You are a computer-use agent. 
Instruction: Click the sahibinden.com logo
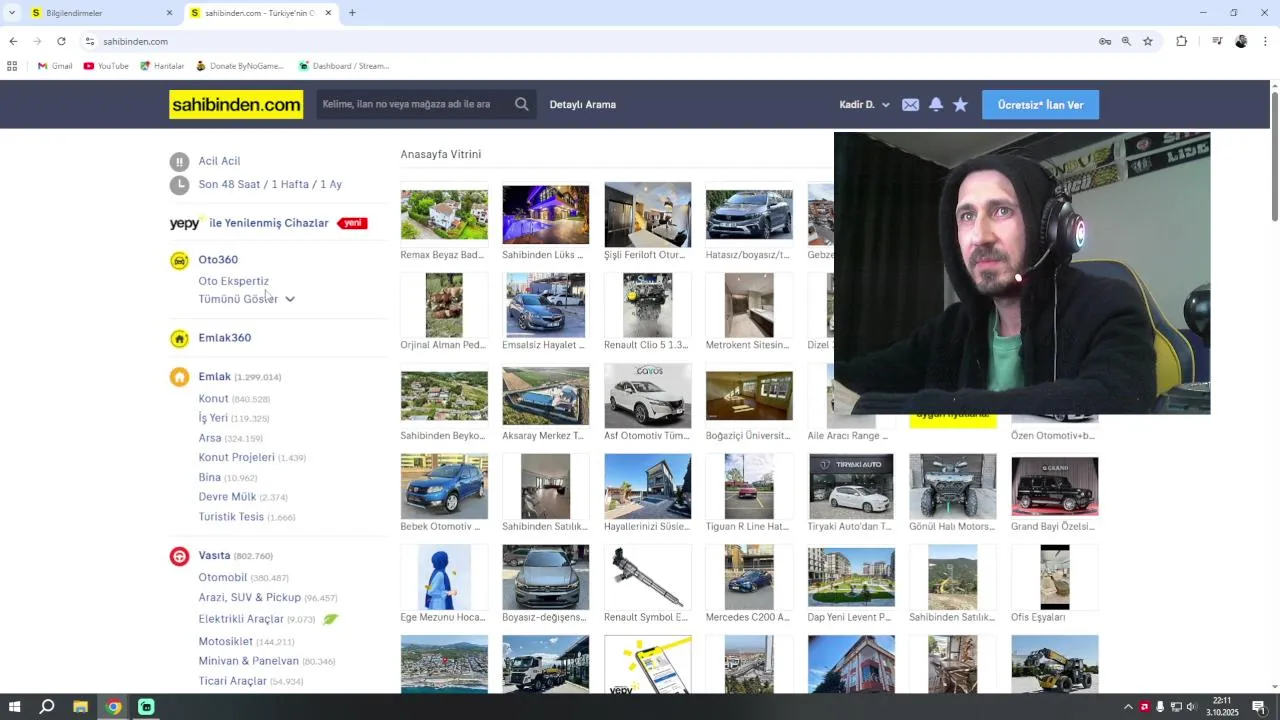click(236, 105)
